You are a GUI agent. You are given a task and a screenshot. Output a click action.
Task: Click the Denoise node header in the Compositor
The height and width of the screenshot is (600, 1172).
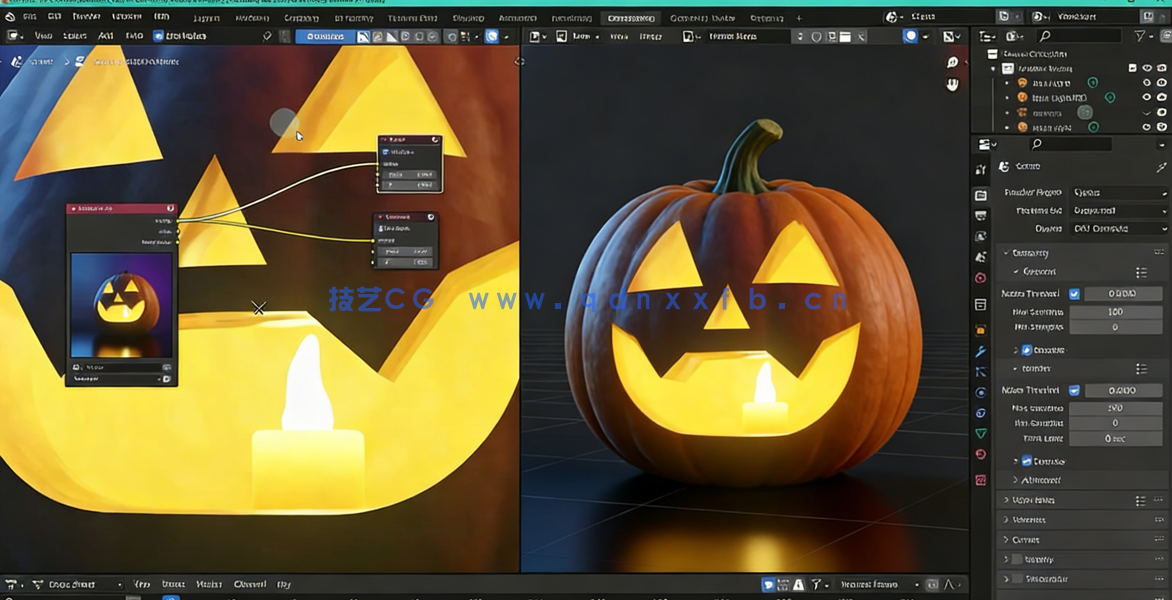click(405, 216)
